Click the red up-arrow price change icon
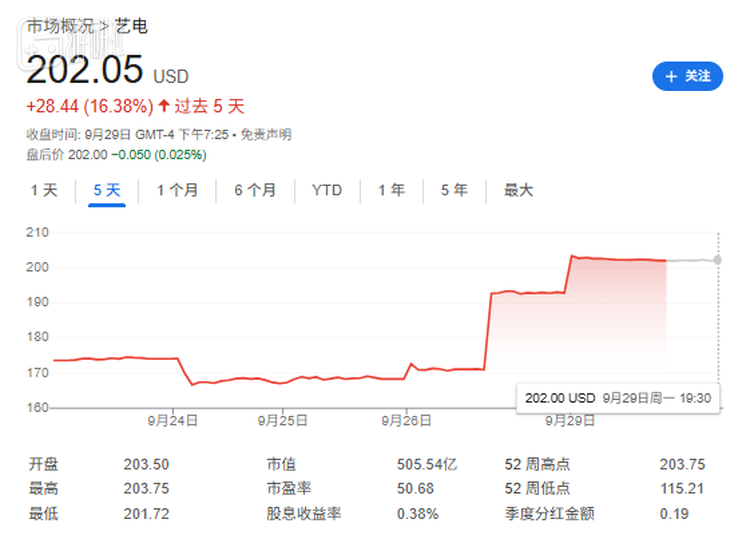 coord(164,106)
